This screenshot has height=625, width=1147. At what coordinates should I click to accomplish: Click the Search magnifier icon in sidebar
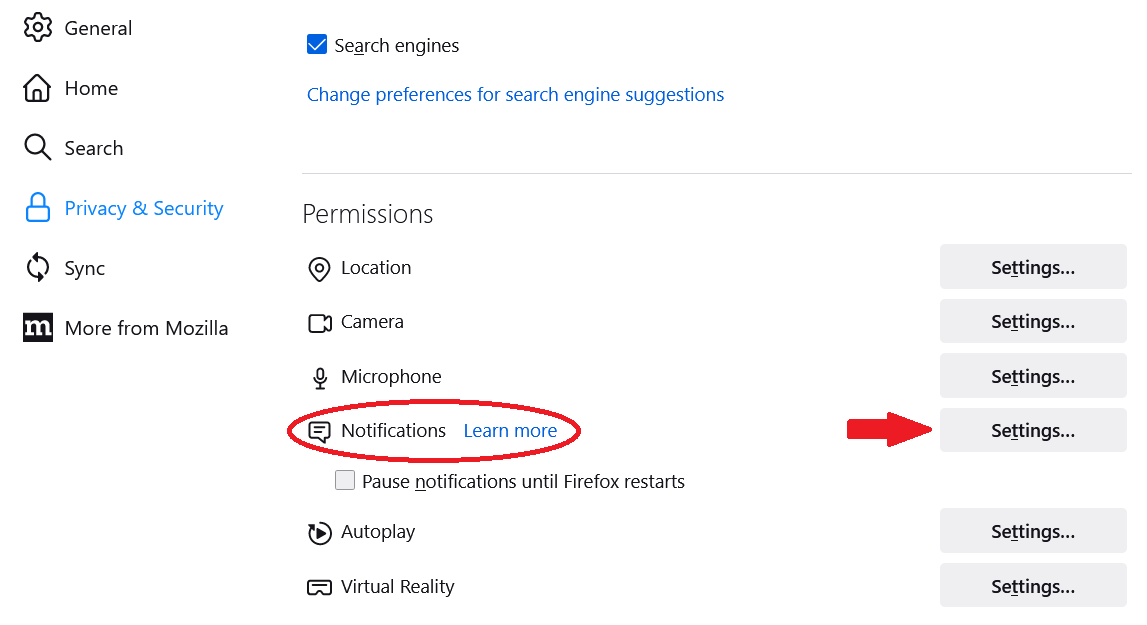(x=37, y=147)
